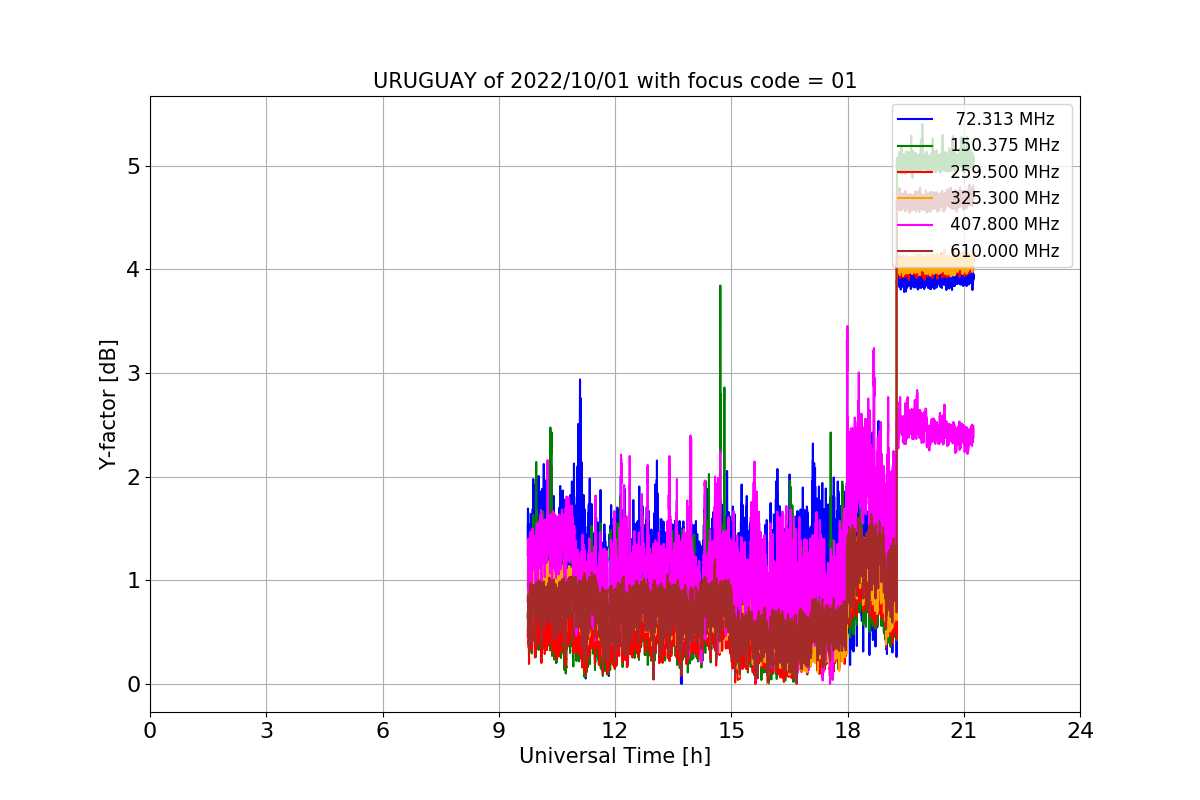Click the blue legend line swatch
Image resolution: width=1200 pixels, height=800 pixels.
[x=915, y=119]
